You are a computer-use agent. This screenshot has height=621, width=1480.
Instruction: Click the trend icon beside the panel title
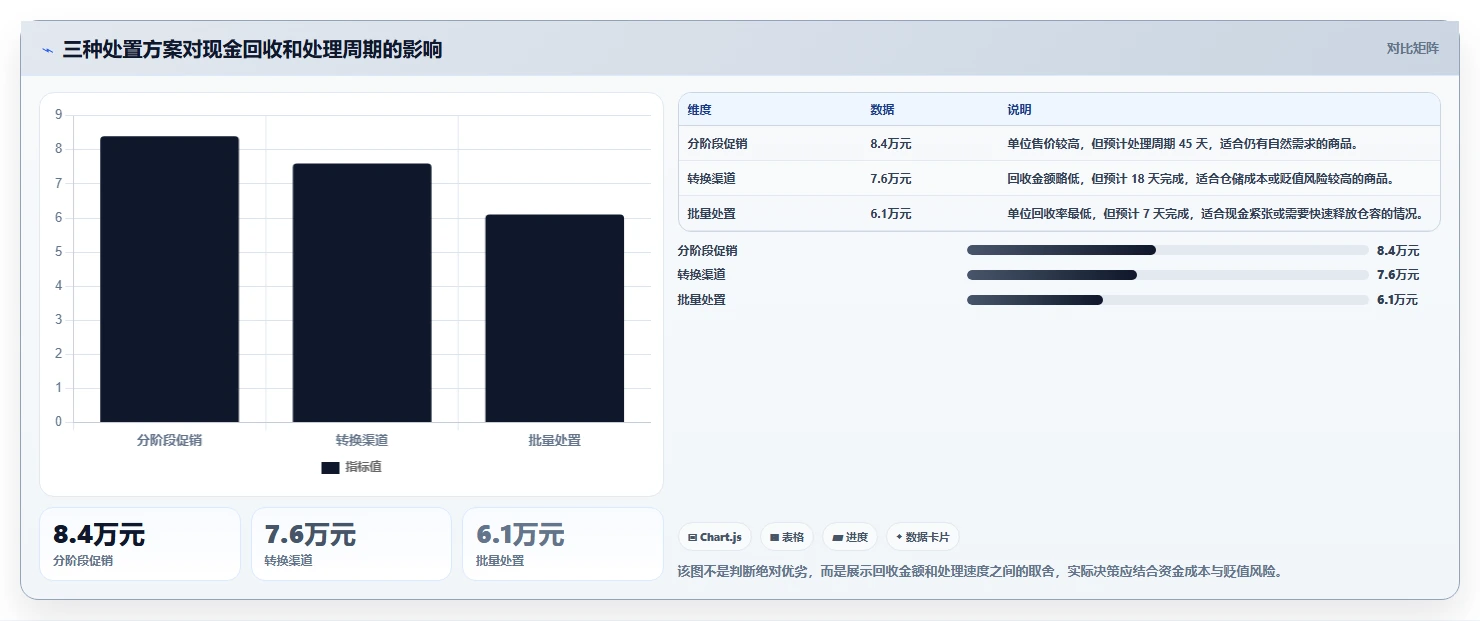coord(47,51)
